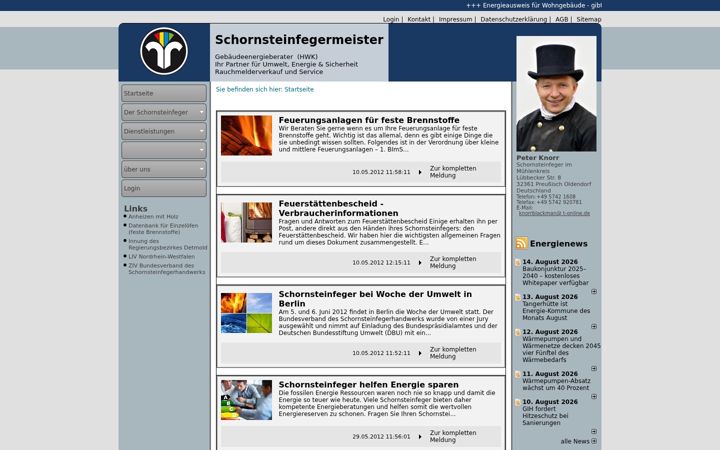The width and height of the screenshot is (720, 450).
Task: Click arrow icon beside 10.05.2012 12:15:11
Action: pyautogui.click(x=420, y=263)
